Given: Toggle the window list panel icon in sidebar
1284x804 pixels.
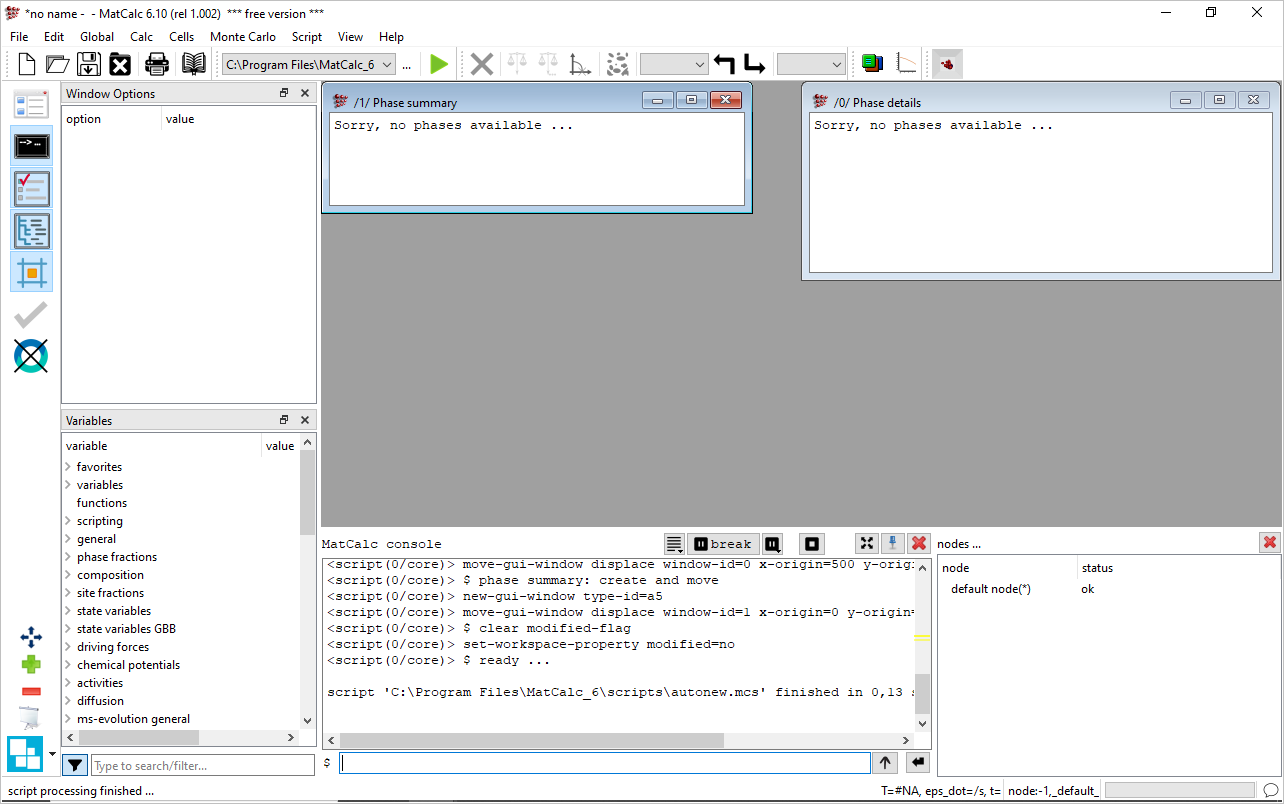Looking at the screenshot, I should tap(31, 104).
